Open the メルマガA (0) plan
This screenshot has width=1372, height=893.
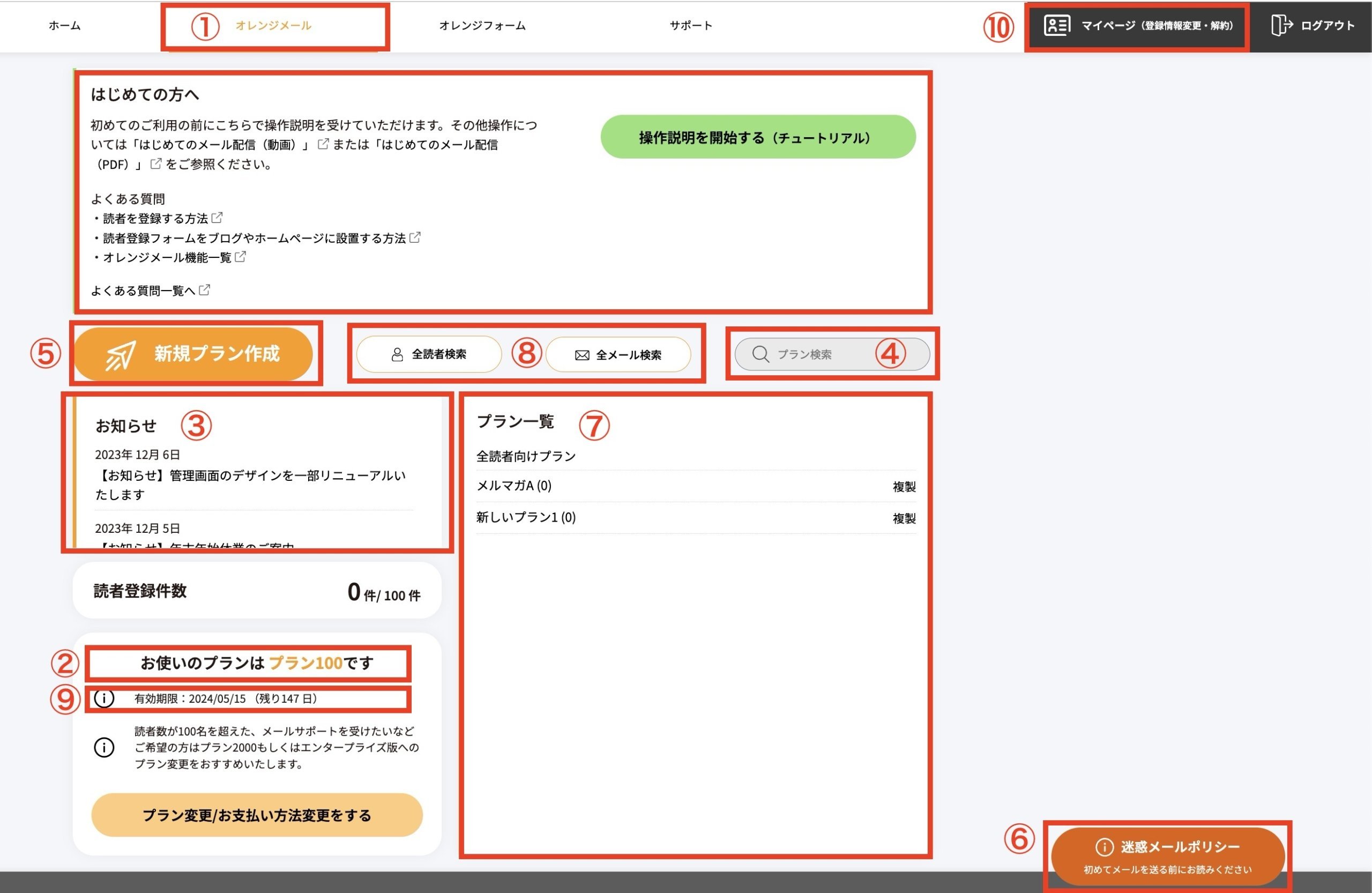(514, 486)
